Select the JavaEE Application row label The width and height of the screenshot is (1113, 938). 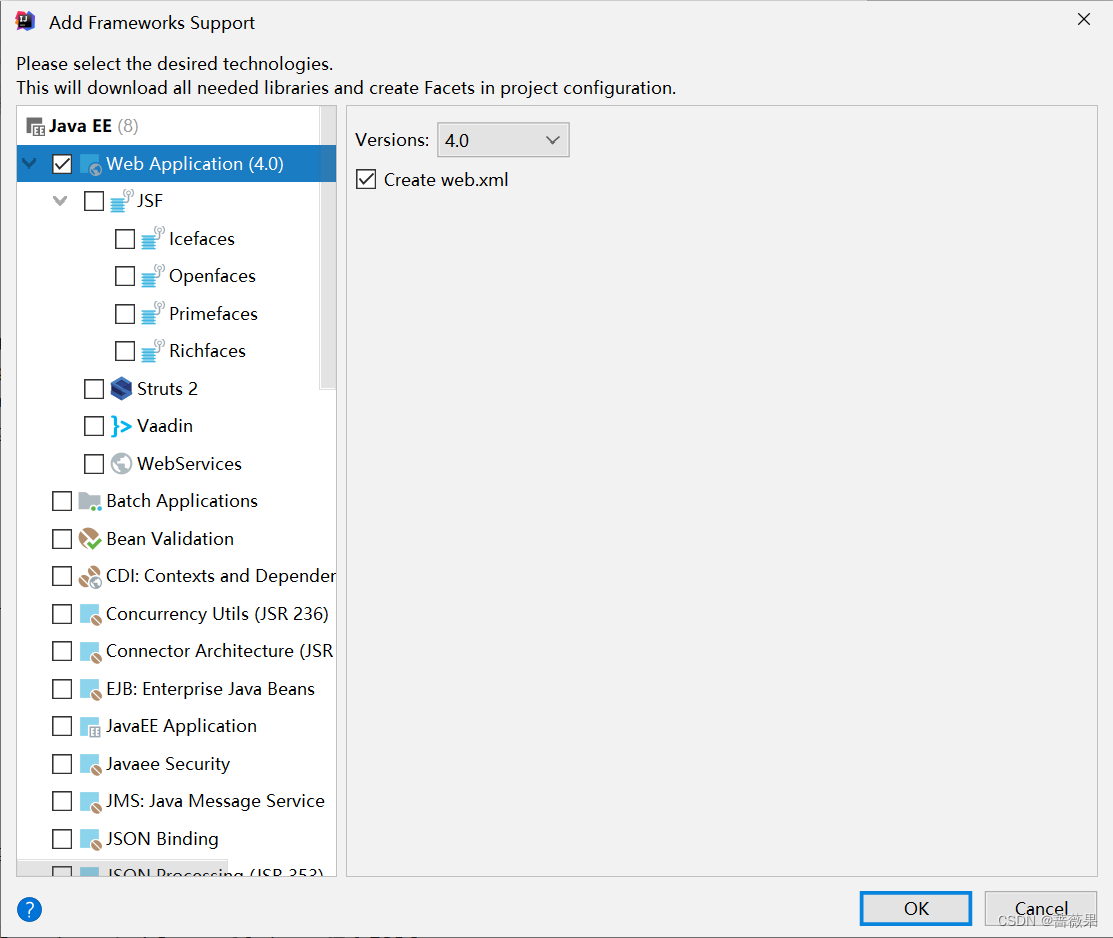click(181, 726)
